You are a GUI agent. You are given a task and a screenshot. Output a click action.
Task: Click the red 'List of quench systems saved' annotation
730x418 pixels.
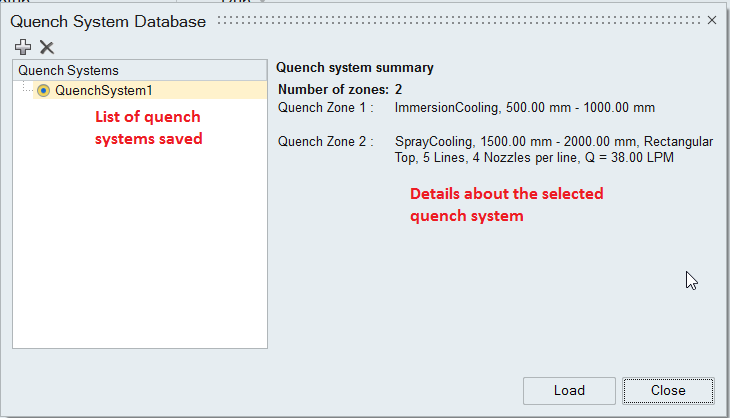149,127
